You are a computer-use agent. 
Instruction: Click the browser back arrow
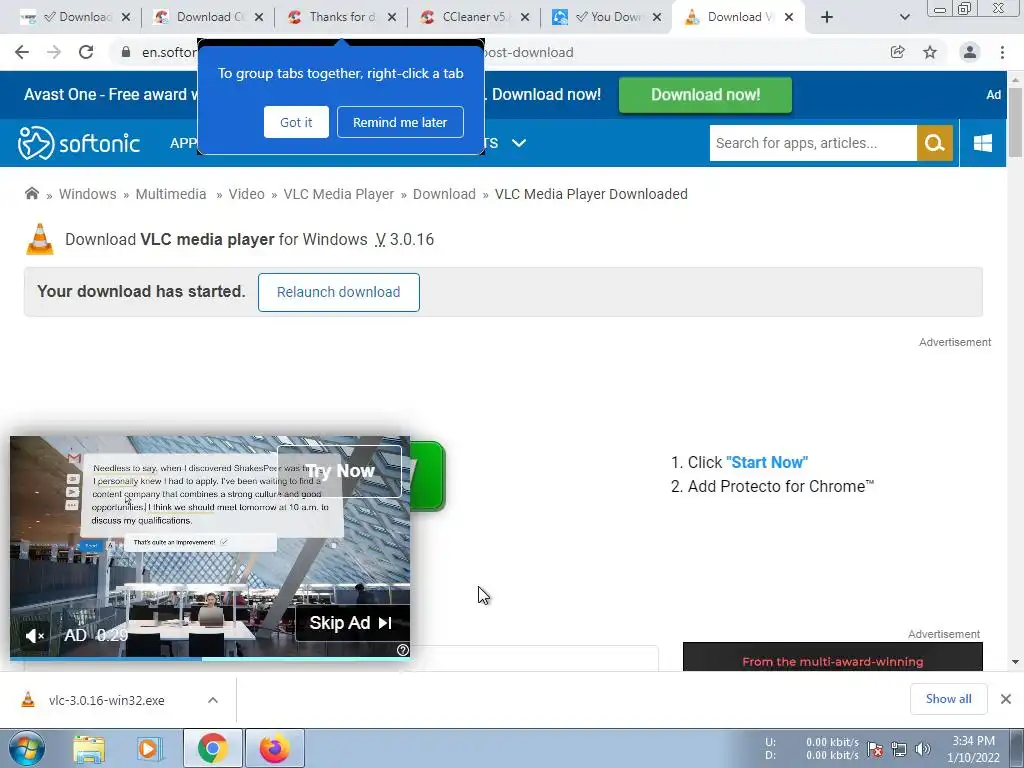point(22,52)
